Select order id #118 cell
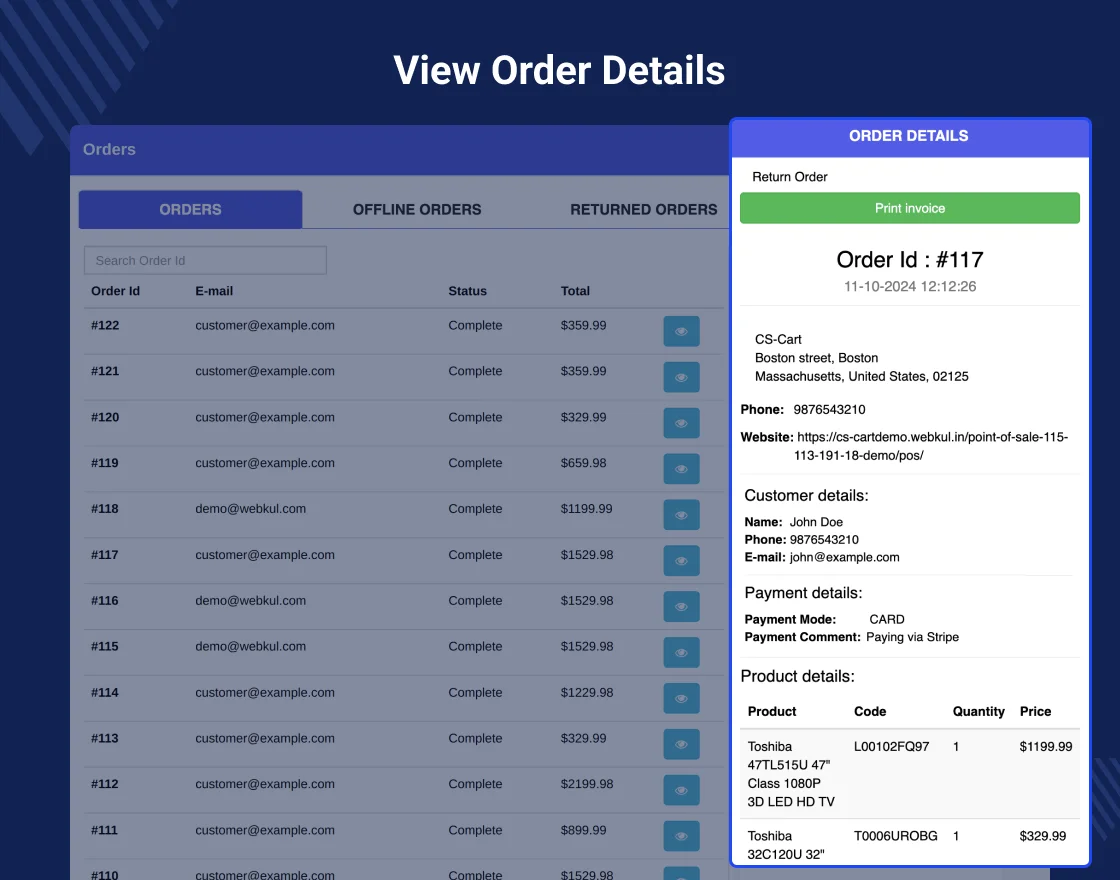 pyautogui.click(x=105, y=509)
